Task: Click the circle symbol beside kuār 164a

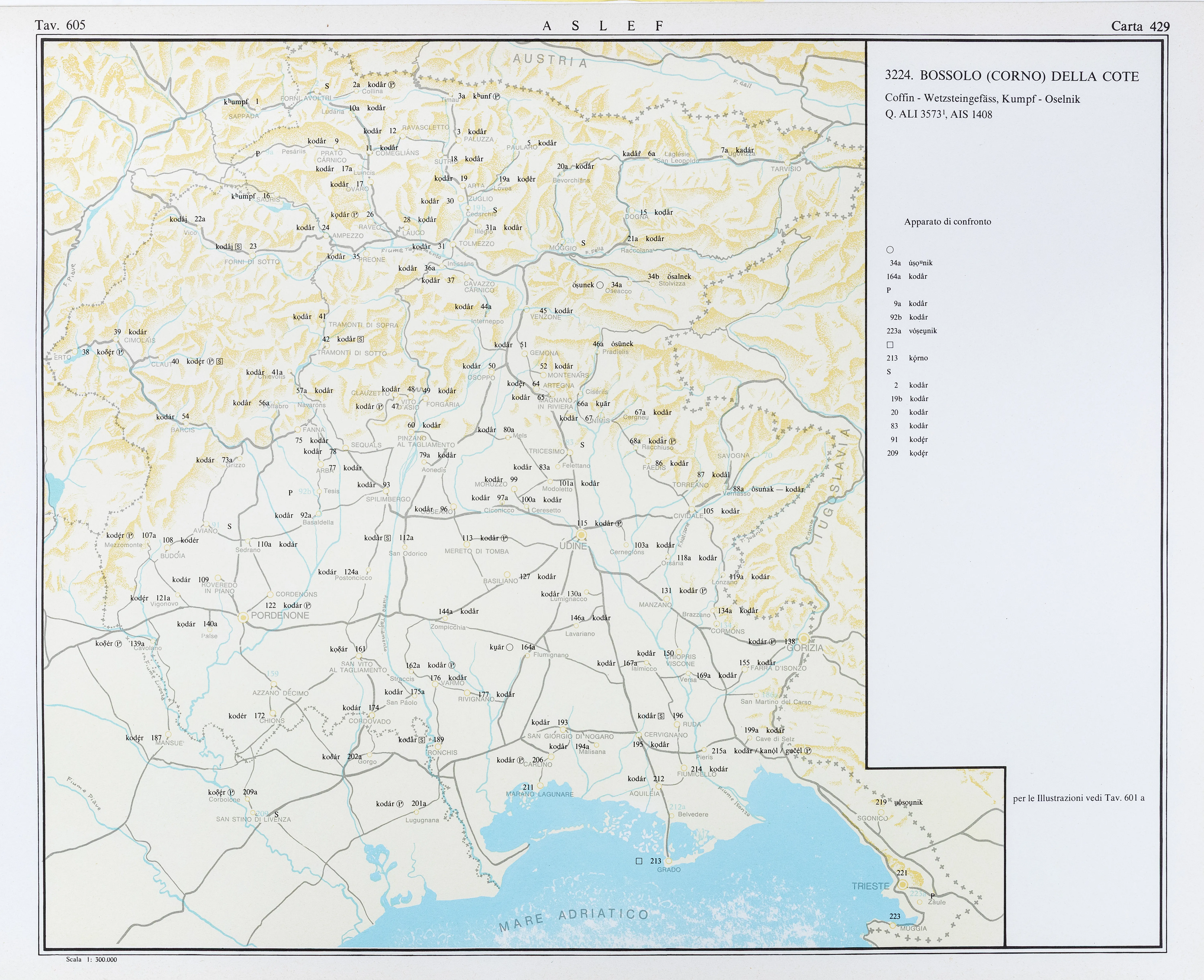Action: point(509,647)
